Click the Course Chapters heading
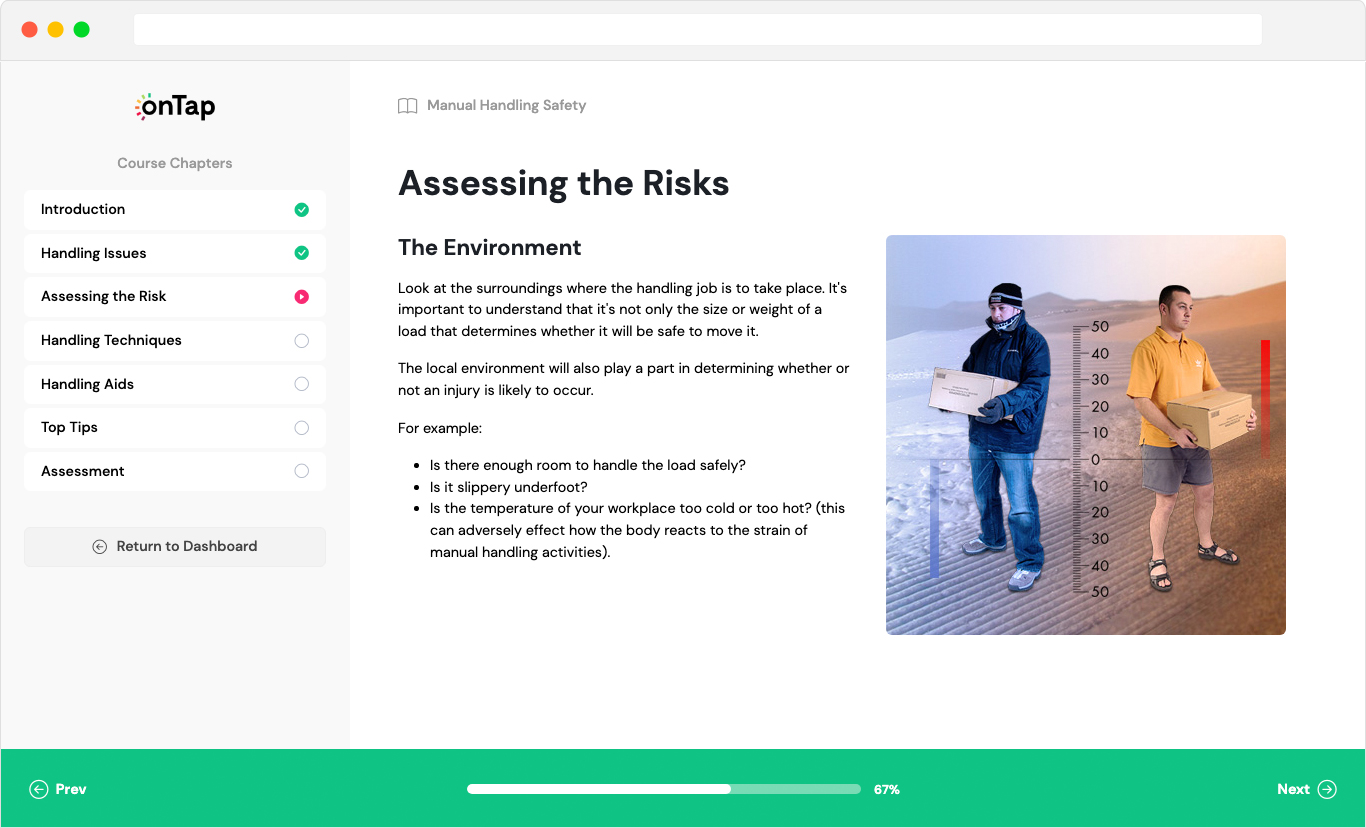 [175, 163]
